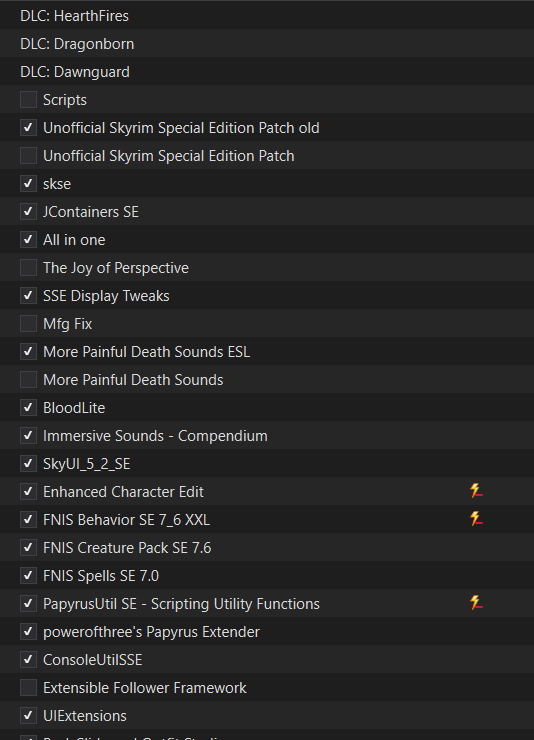Select the DLC: Dragonborn entry
Viewport: 534px width, 740px height.
pos(267,43)
